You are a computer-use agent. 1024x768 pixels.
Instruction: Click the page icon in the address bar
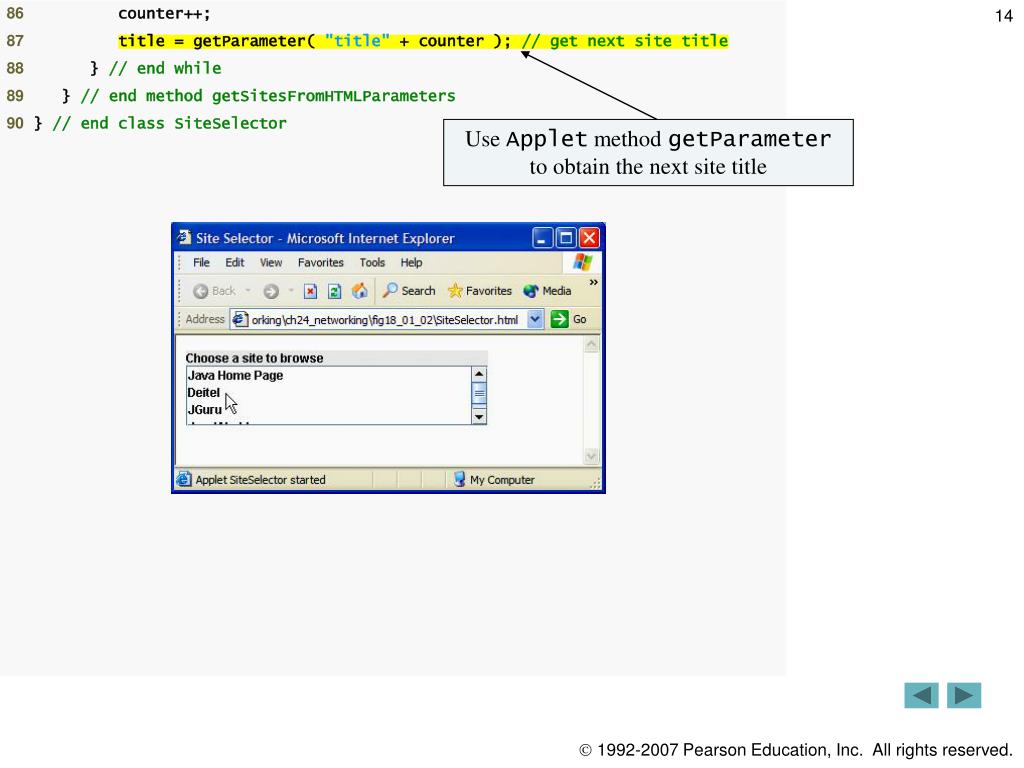click(x=240, y=319)
